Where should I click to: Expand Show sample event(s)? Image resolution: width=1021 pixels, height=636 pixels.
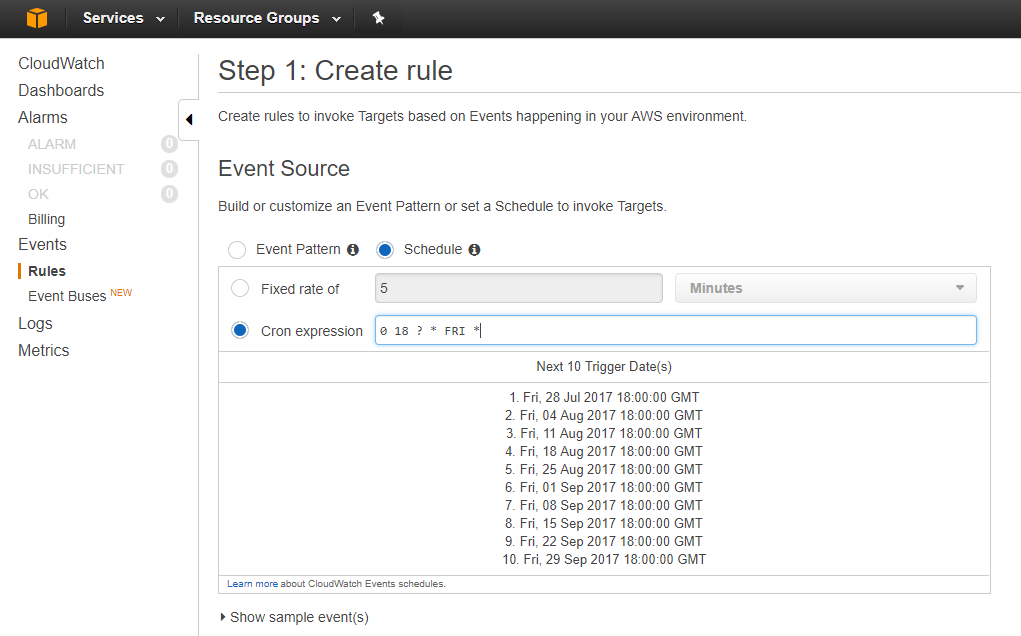[294, 617]
